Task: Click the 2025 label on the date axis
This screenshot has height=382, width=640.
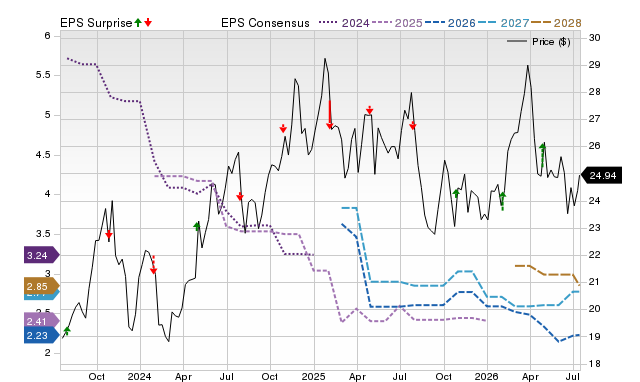Action: pyautogui.click(x=313, y=376)
